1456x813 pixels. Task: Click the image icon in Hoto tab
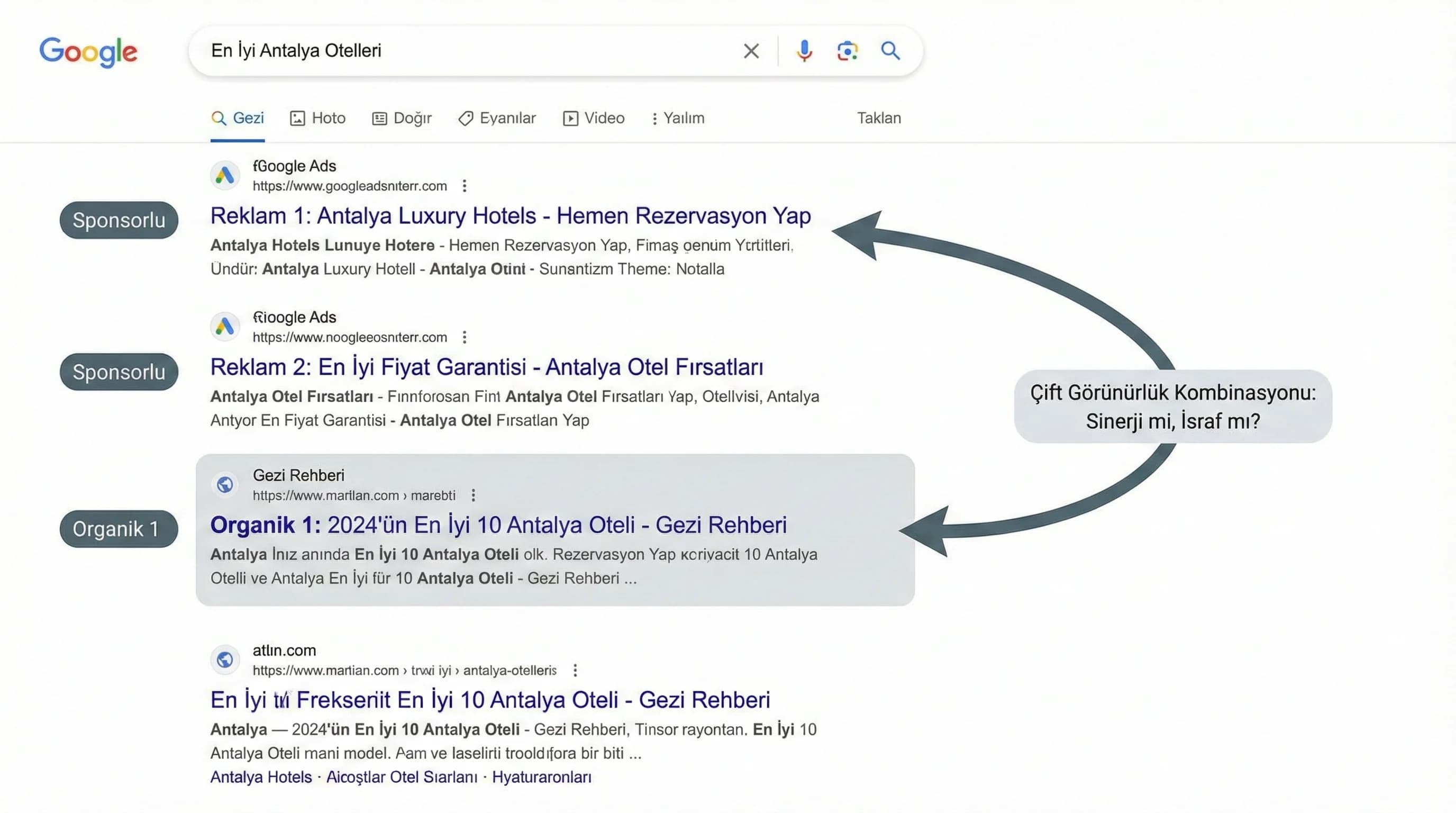[x=297, y=118]
